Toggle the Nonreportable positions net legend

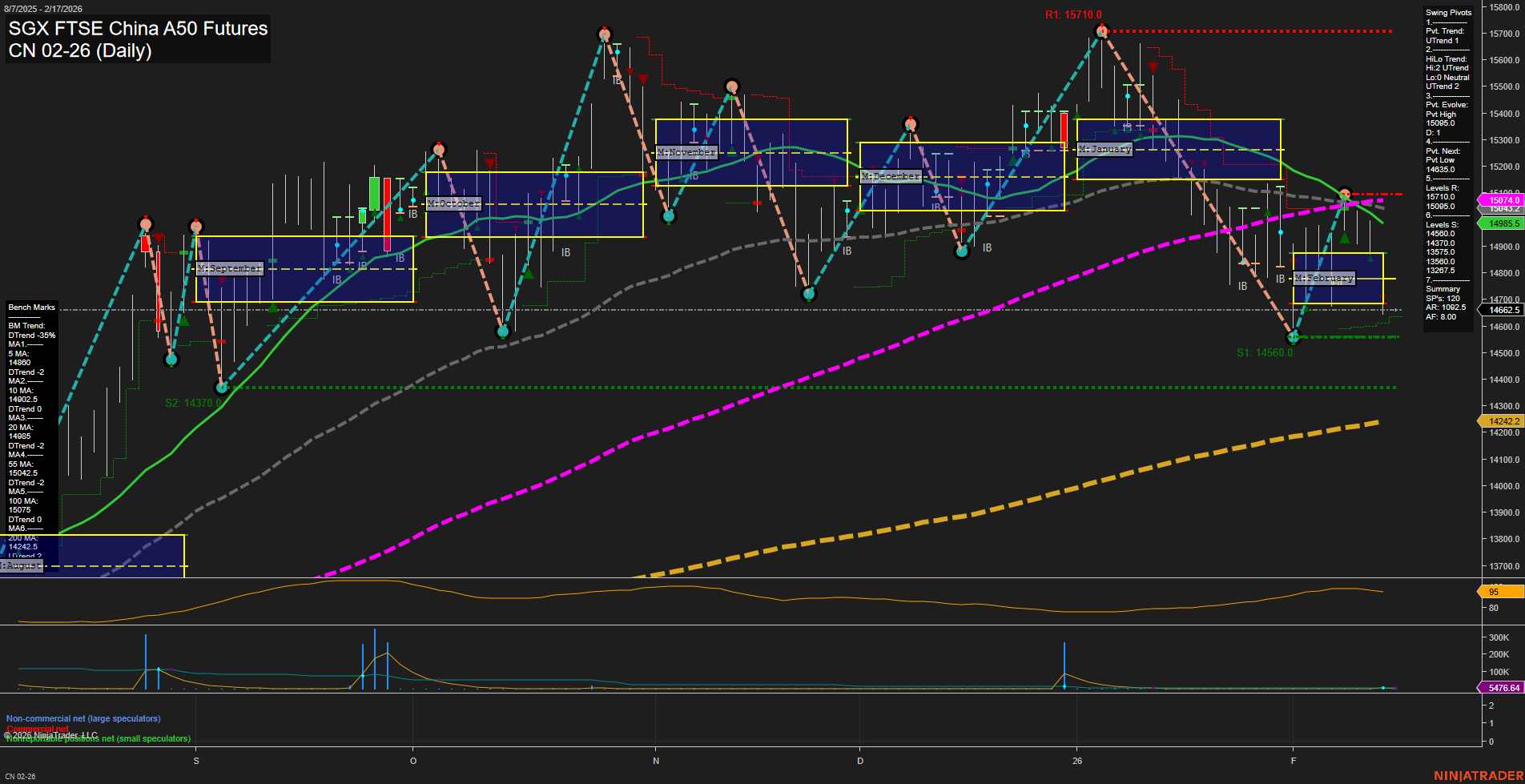pos(95,738)
